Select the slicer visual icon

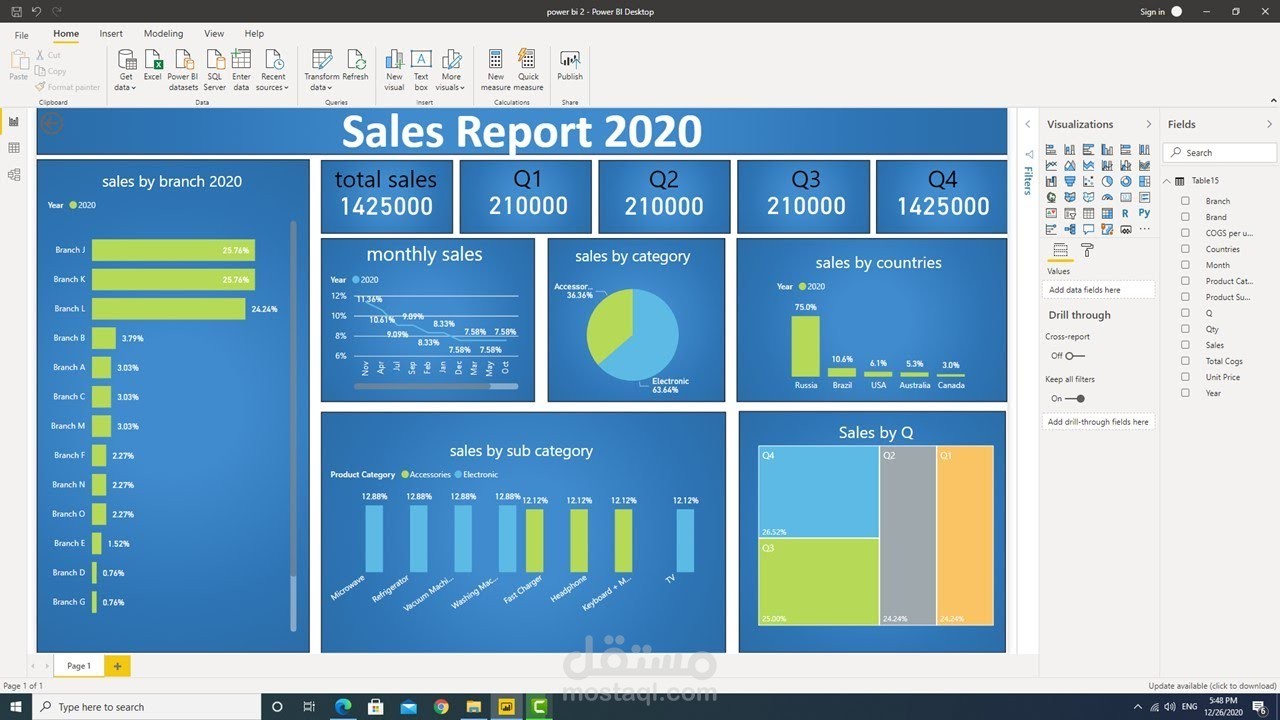click(1069, 212)
